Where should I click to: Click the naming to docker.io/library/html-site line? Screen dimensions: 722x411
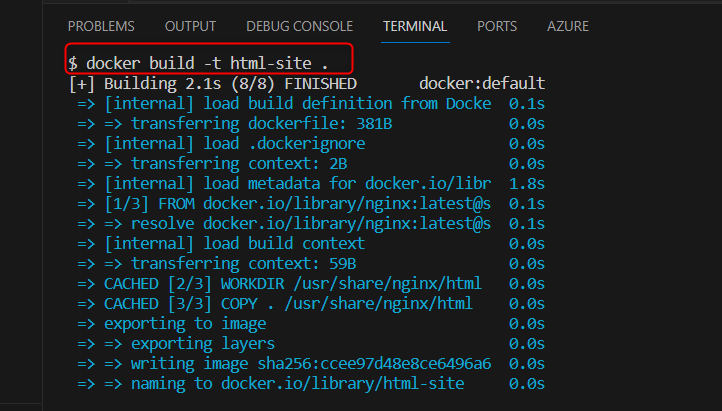click(x=311, y=384)
